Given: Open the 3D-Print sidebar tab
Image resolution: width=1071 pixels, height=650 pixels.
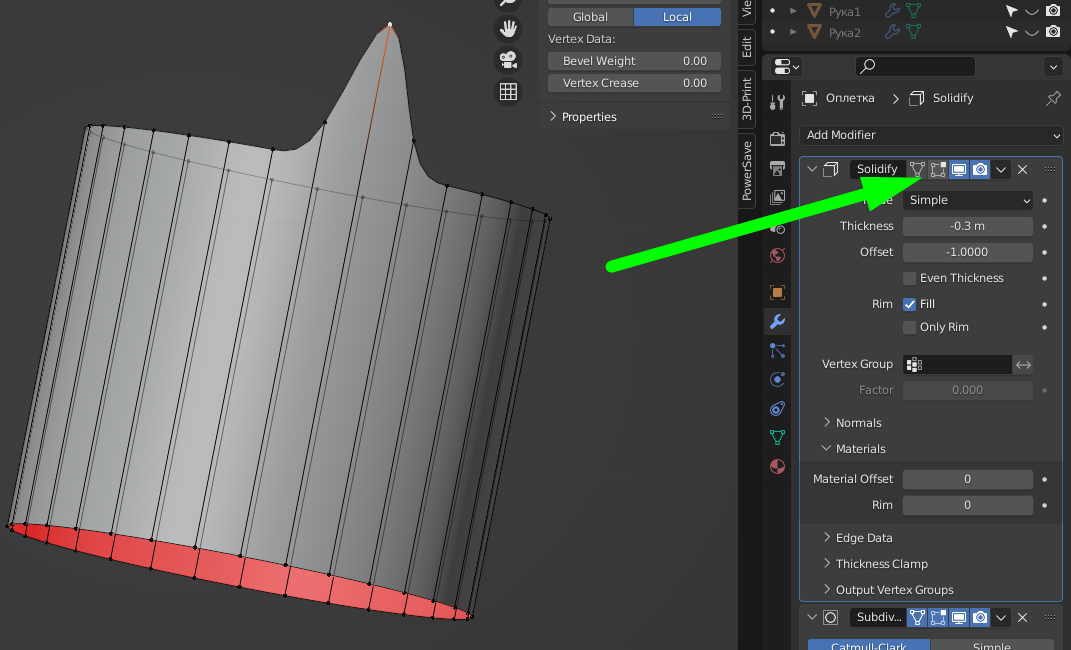Looking at the screenshot, I should (x=747, y=98).
